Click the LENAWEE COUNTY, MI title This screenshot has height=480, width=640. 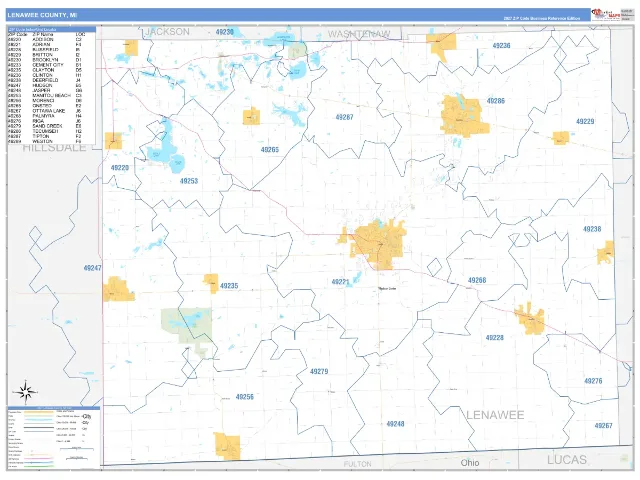coord(42,15)
